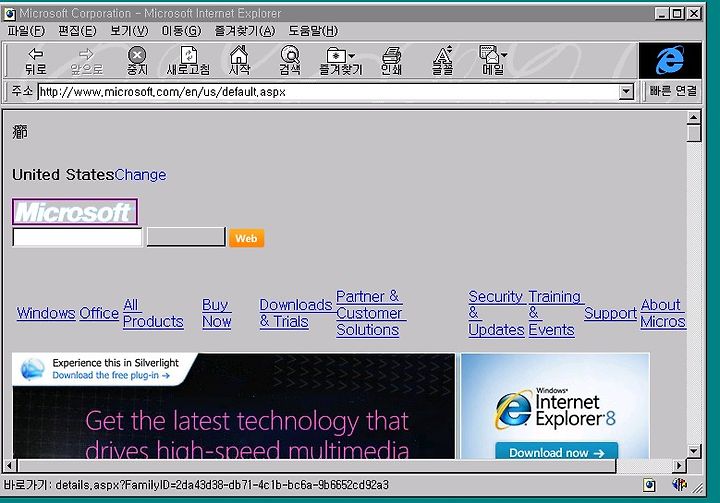
Task: Open the All Products link
Action: point(153,313)
